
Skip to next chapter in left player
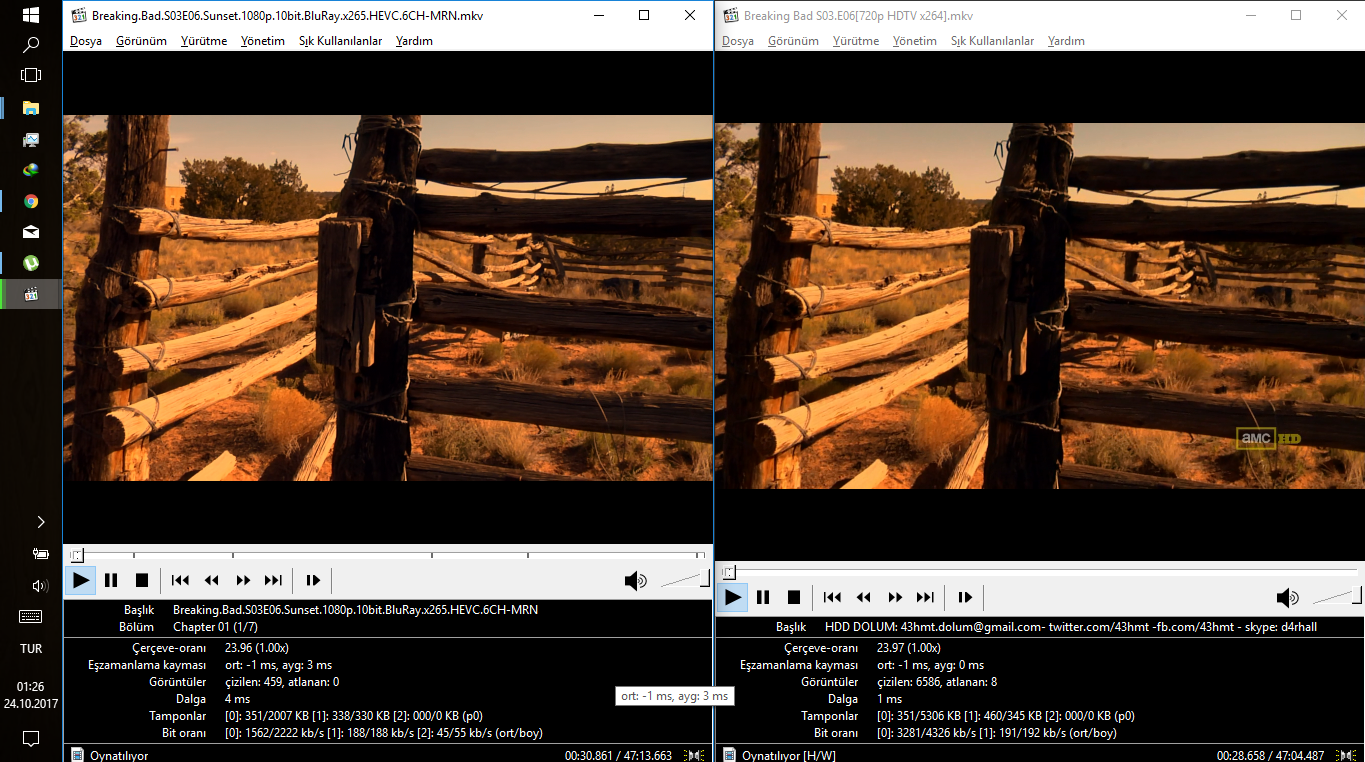pos(273,580)
